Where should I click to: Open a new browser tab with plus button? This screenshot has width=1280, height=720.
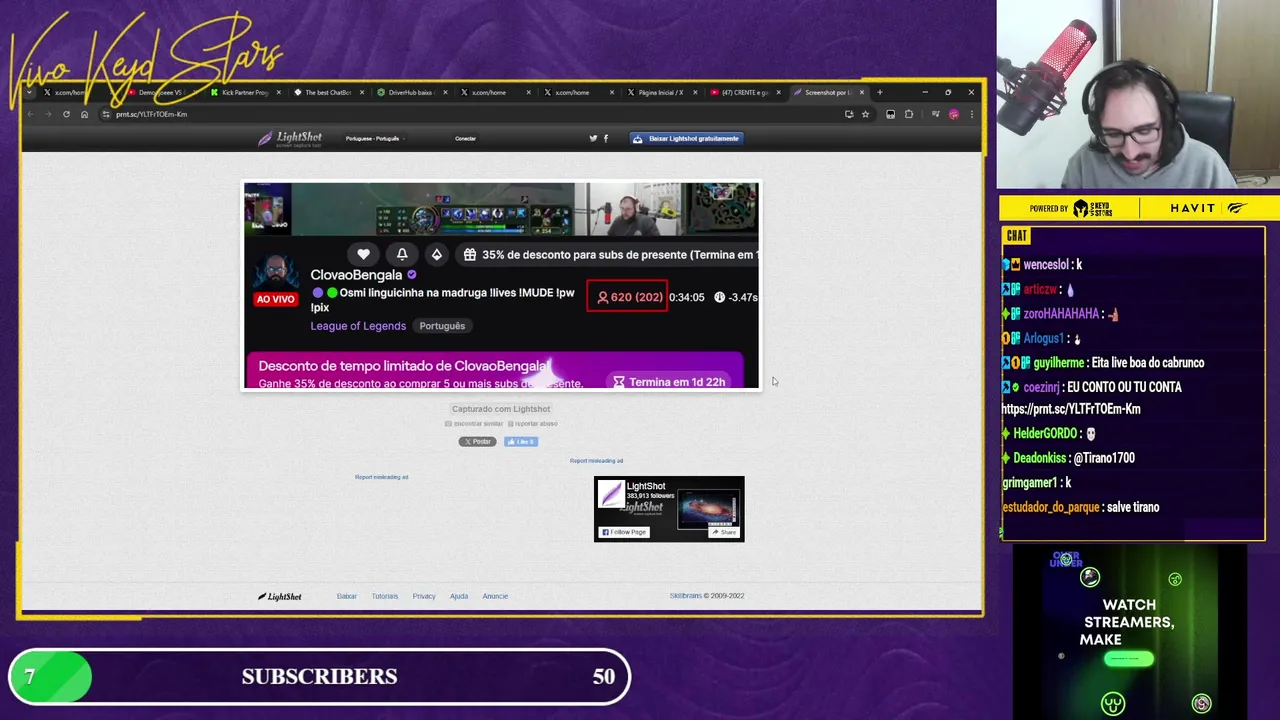point(880,92)
